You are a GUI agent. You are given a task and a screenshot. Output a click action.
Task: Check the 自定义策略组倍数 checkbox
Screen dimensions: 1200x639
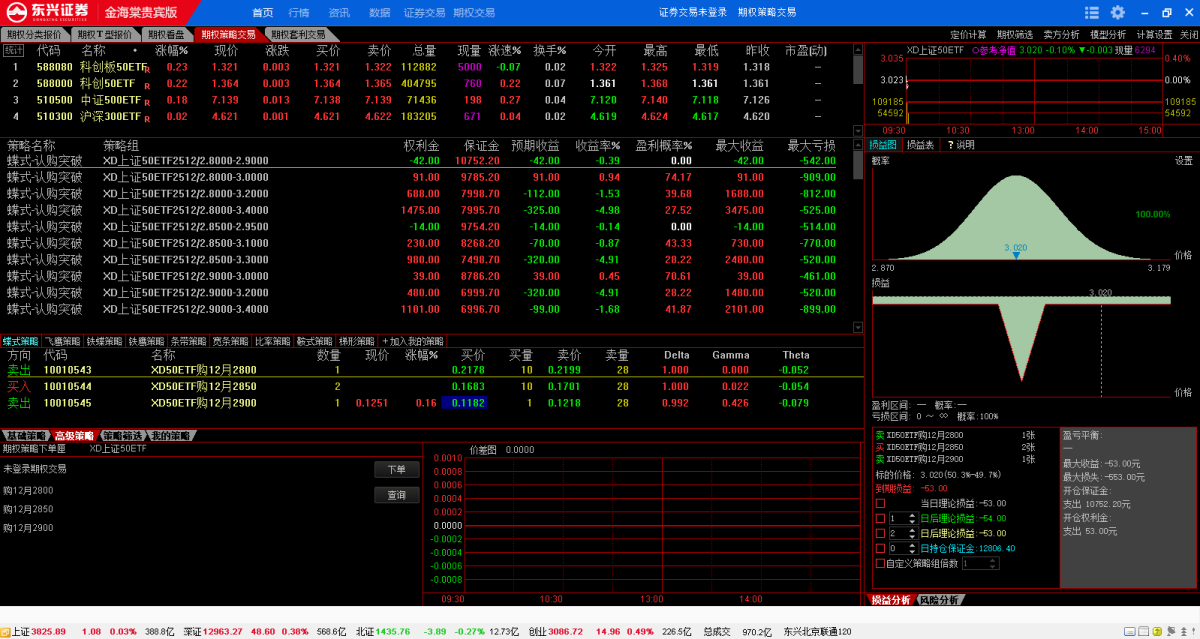pyautogui.click(x=880, y=563)
